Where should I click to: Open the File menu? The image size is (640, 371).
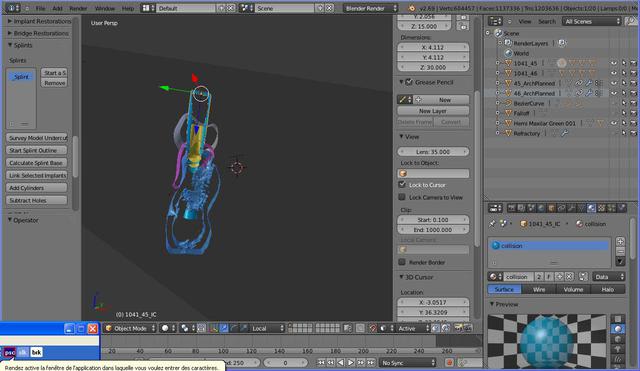(40, 8)
